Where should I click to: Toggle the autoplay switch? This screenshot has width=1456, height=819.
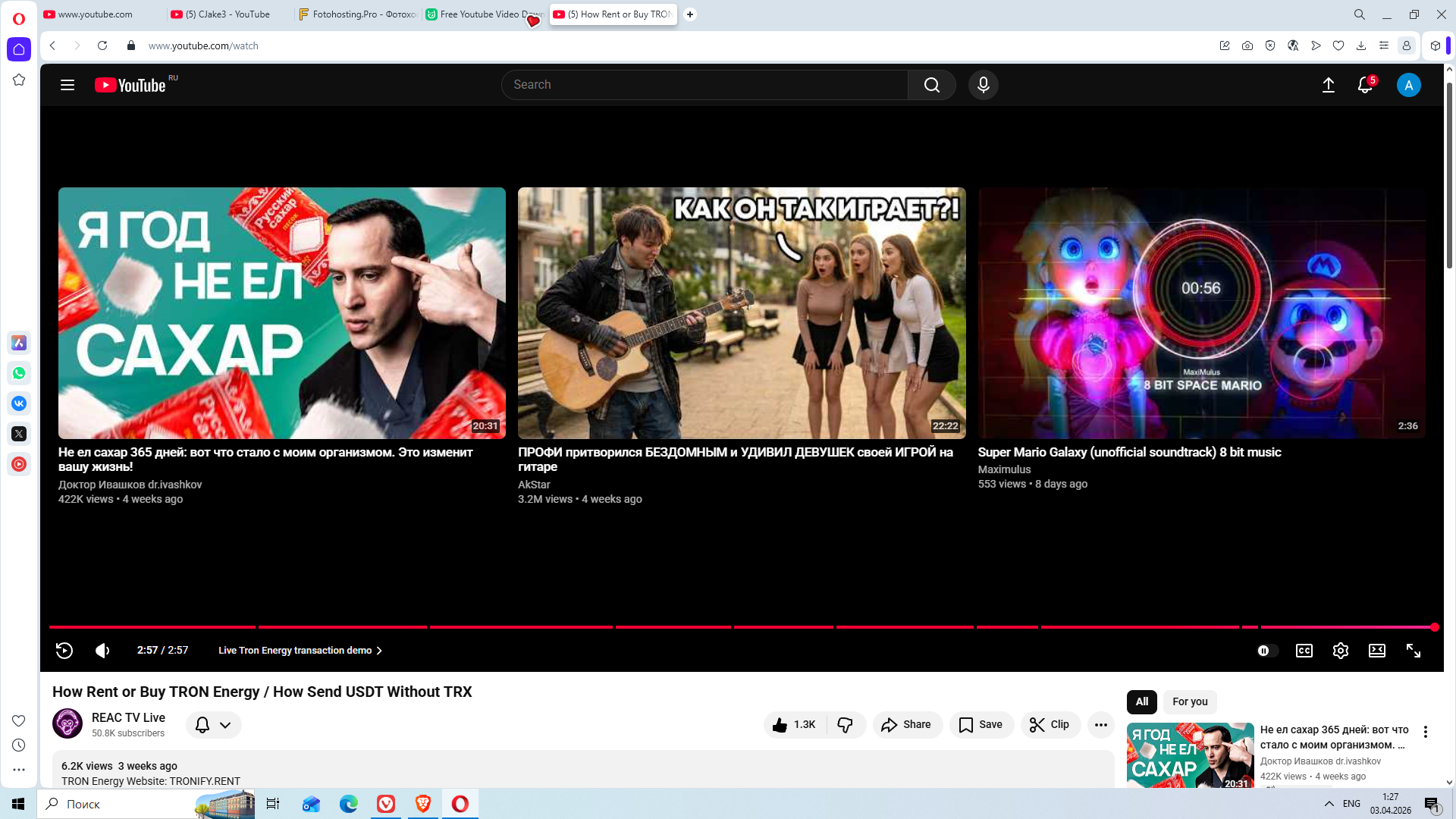1266,651
